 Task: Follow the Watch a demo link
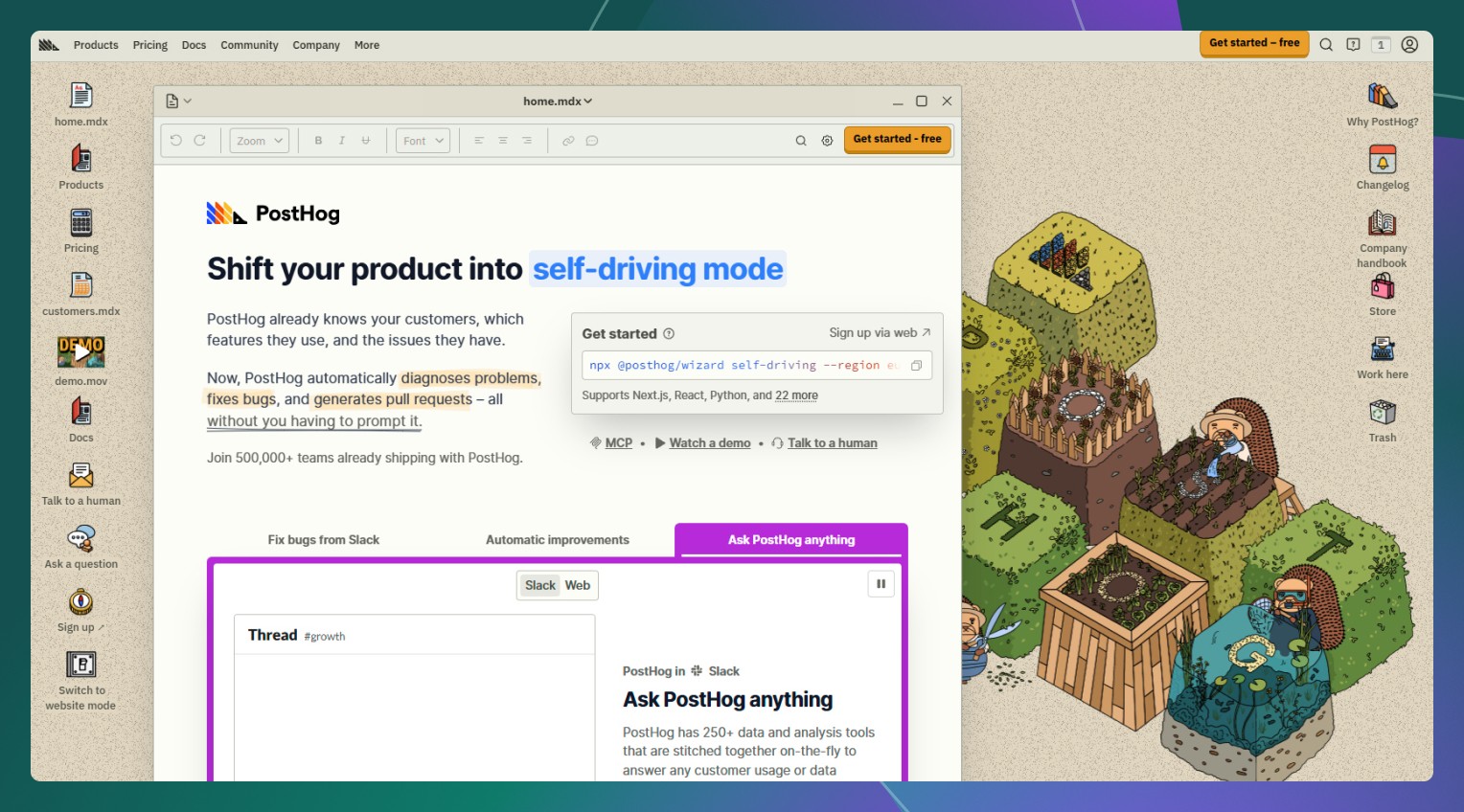[x=709, y=443]
